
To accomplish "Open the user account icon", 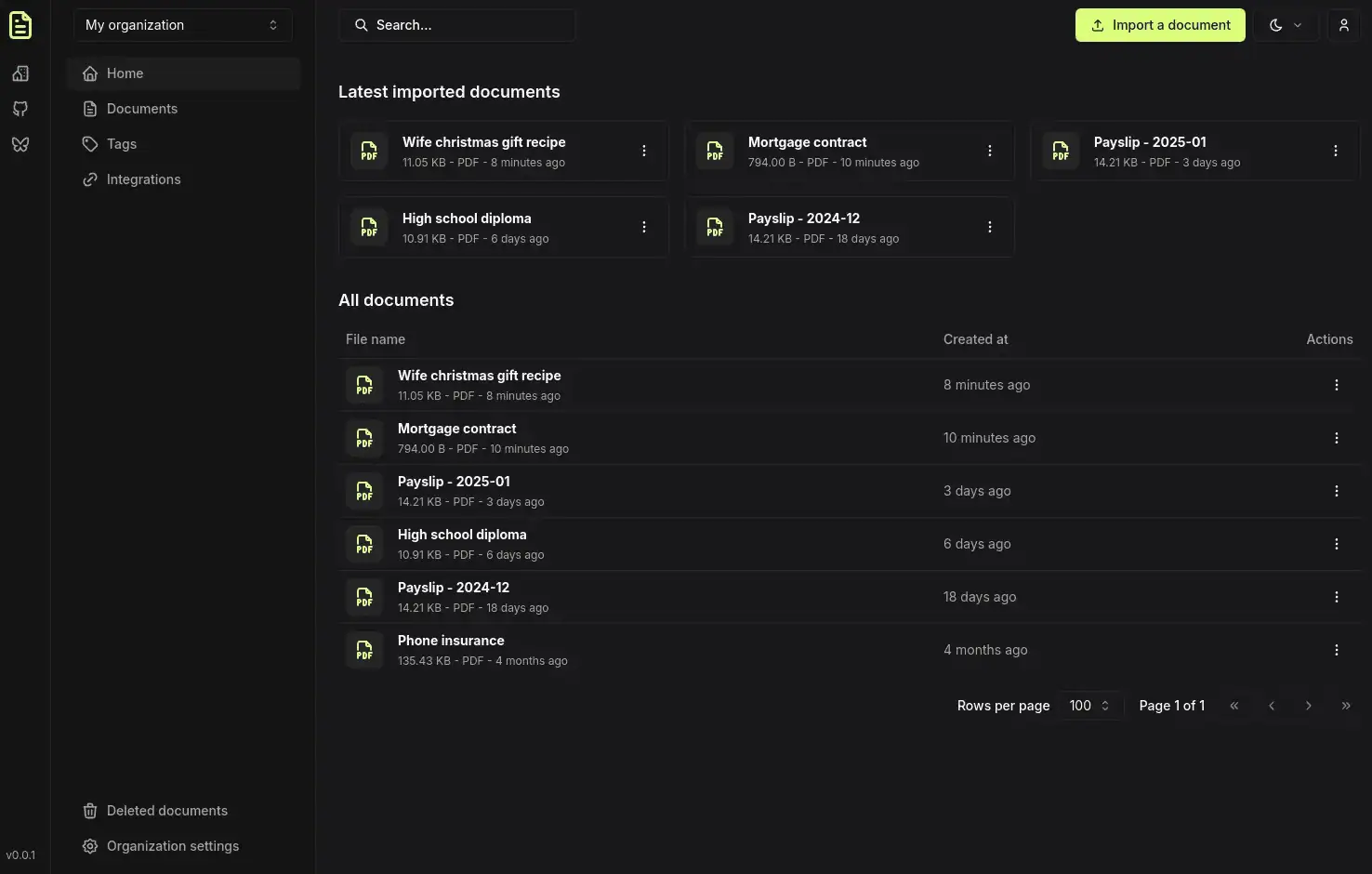I will pyautogui.click(x=1343, y=25).
